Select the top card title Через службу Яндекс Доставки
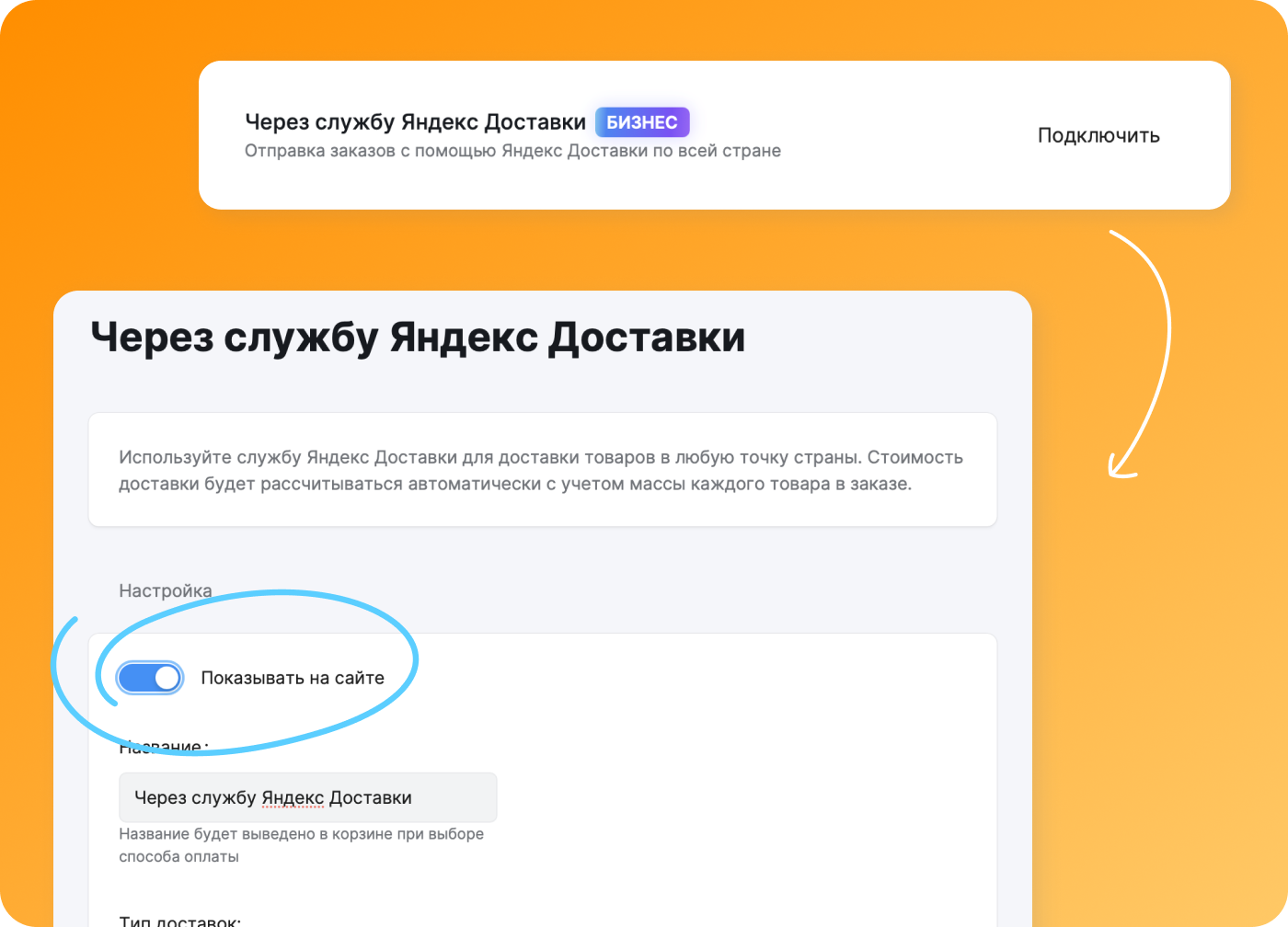The width and height of the screenshot is (1288, 927). click(415, 122)
